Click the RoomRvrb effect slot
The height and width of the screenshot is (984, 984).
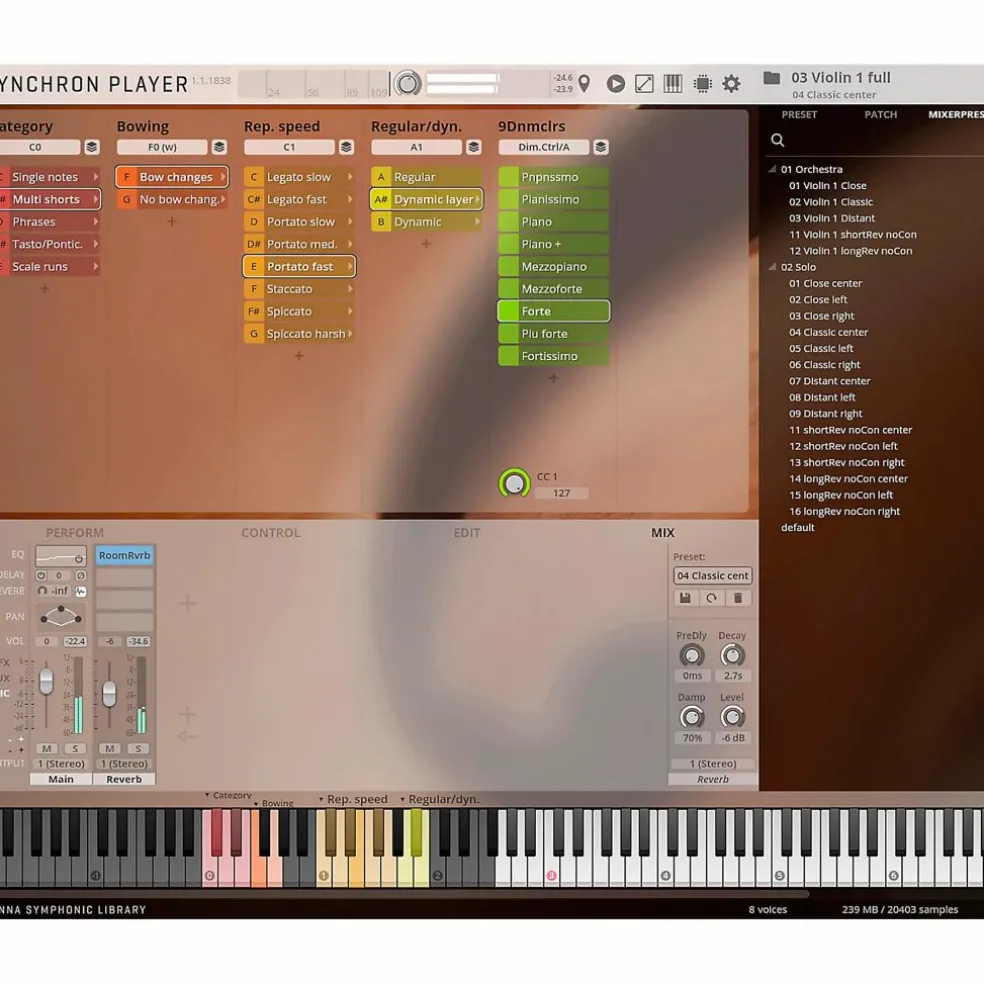(124, 555)
